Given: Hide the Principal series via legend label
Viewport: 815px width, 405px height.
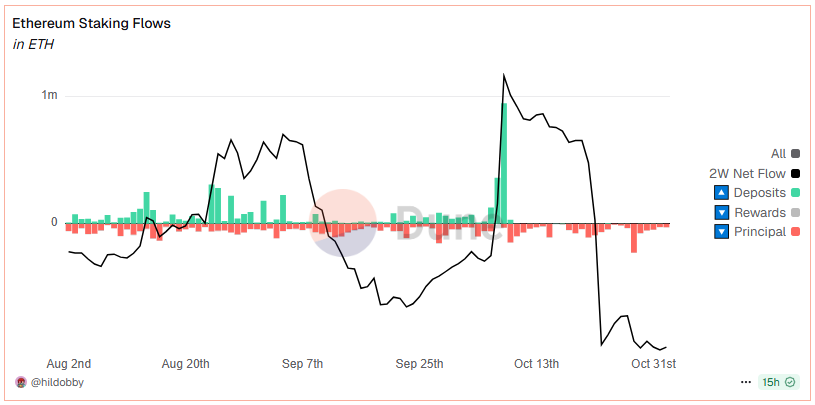Looking at the screenshot, I should (x=760, y=232).
